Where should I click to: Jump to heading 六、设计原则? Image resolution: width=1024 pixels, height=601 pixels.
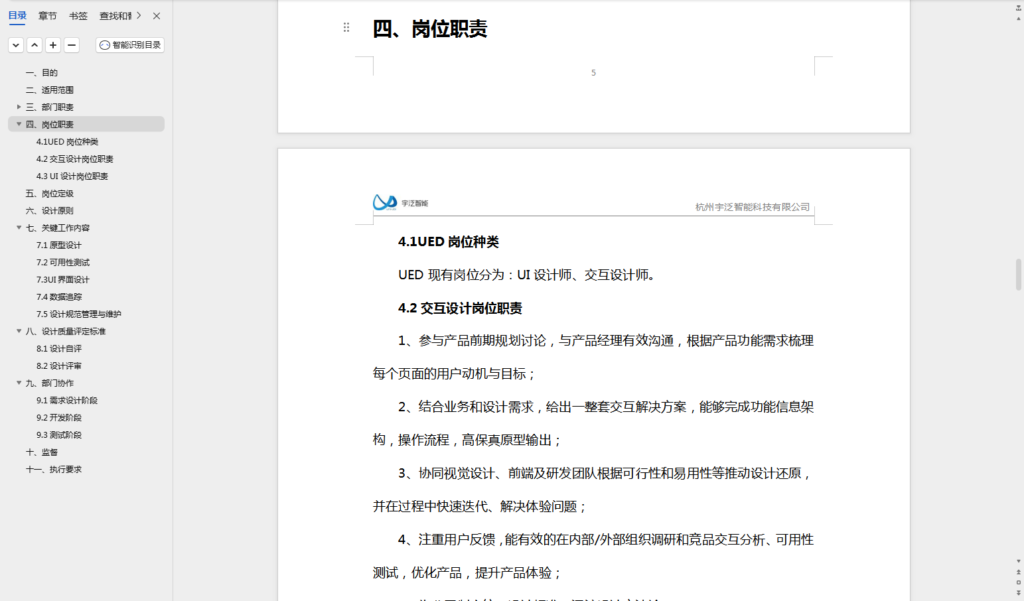pyautogui.click(x=49, y=210)
